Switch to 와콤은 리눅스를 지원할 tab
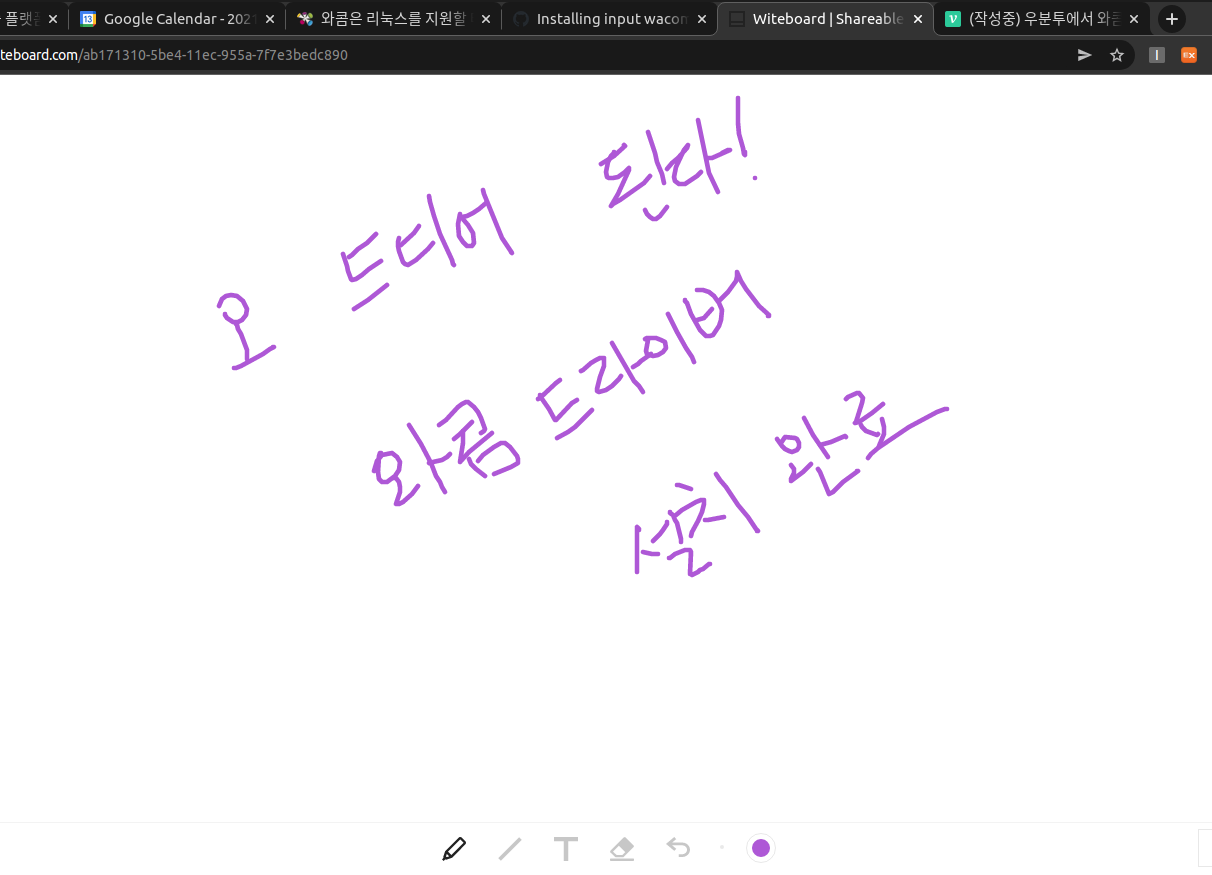This screenshot has width=1212, height=875. [x=394, y=19]
